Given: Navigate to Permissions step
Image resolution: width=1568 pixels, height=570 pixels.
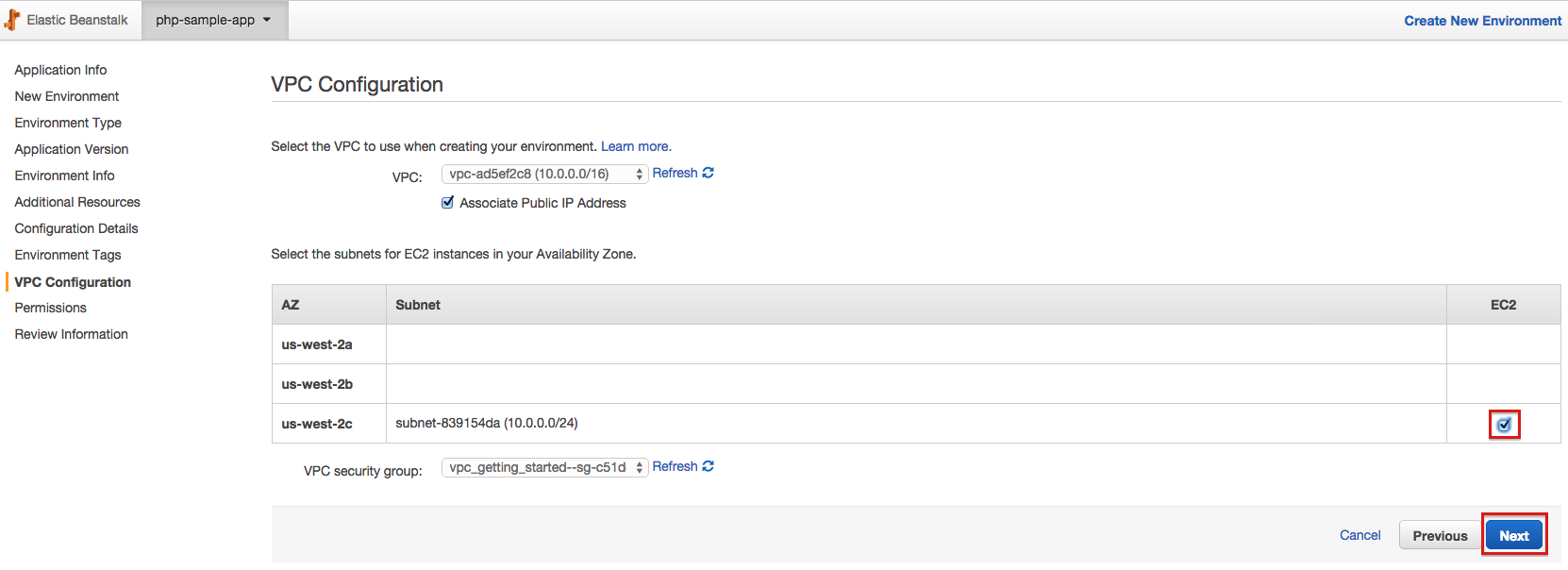Looking at the screenshot, I should (51, 308).
